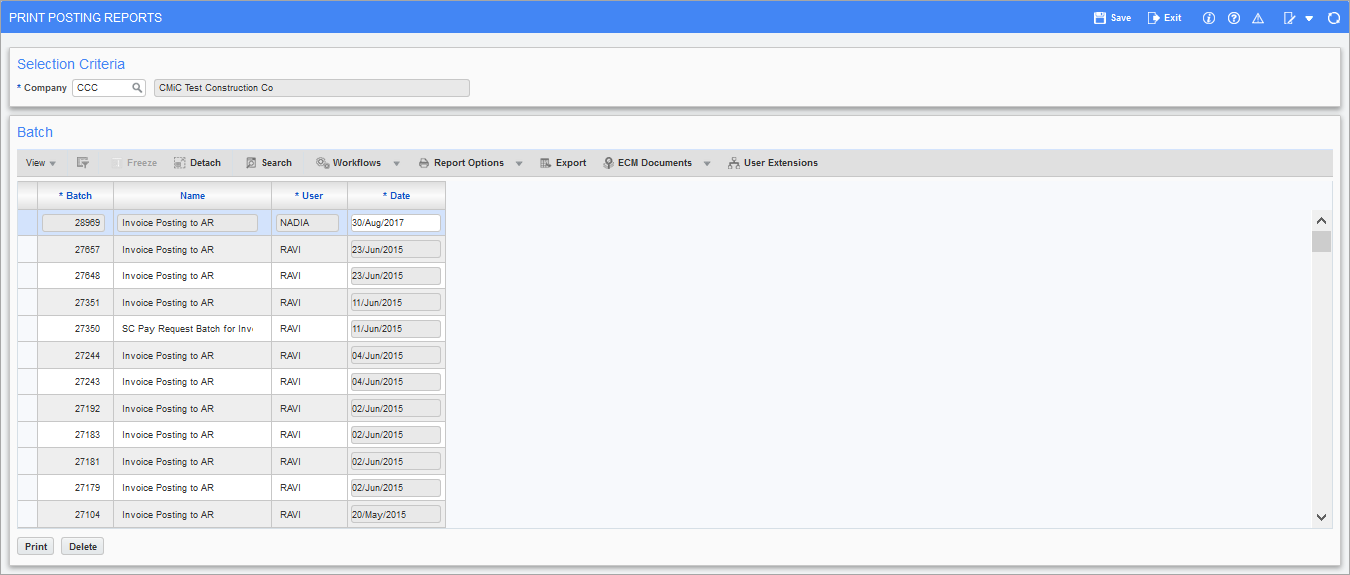1350x575 pixels.
Task: Click the edit page pencil icon
Action: tap(1290, 18)
